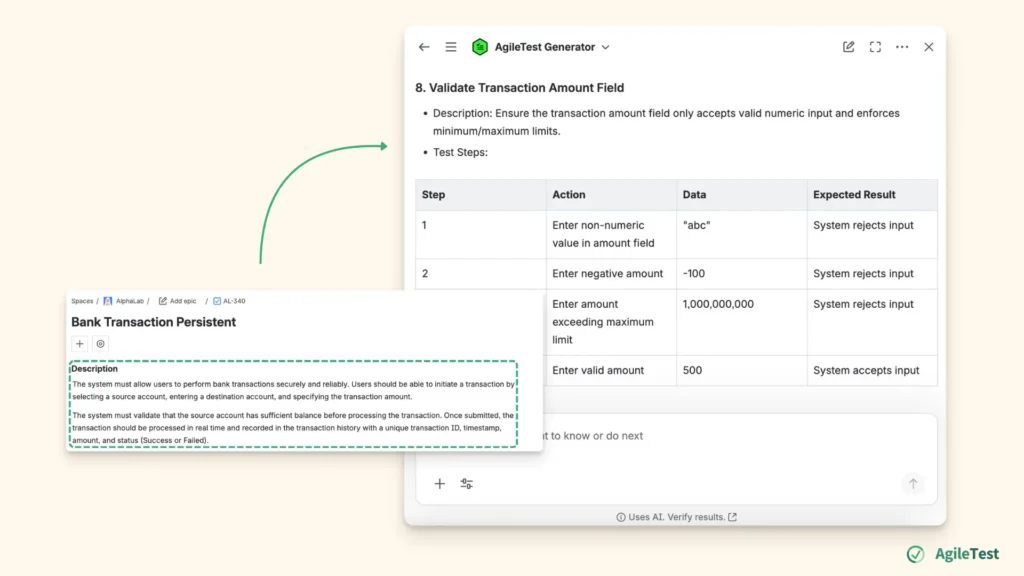Click the Add epic breadcrumb

pyautogui.click(x=183, y=301)
